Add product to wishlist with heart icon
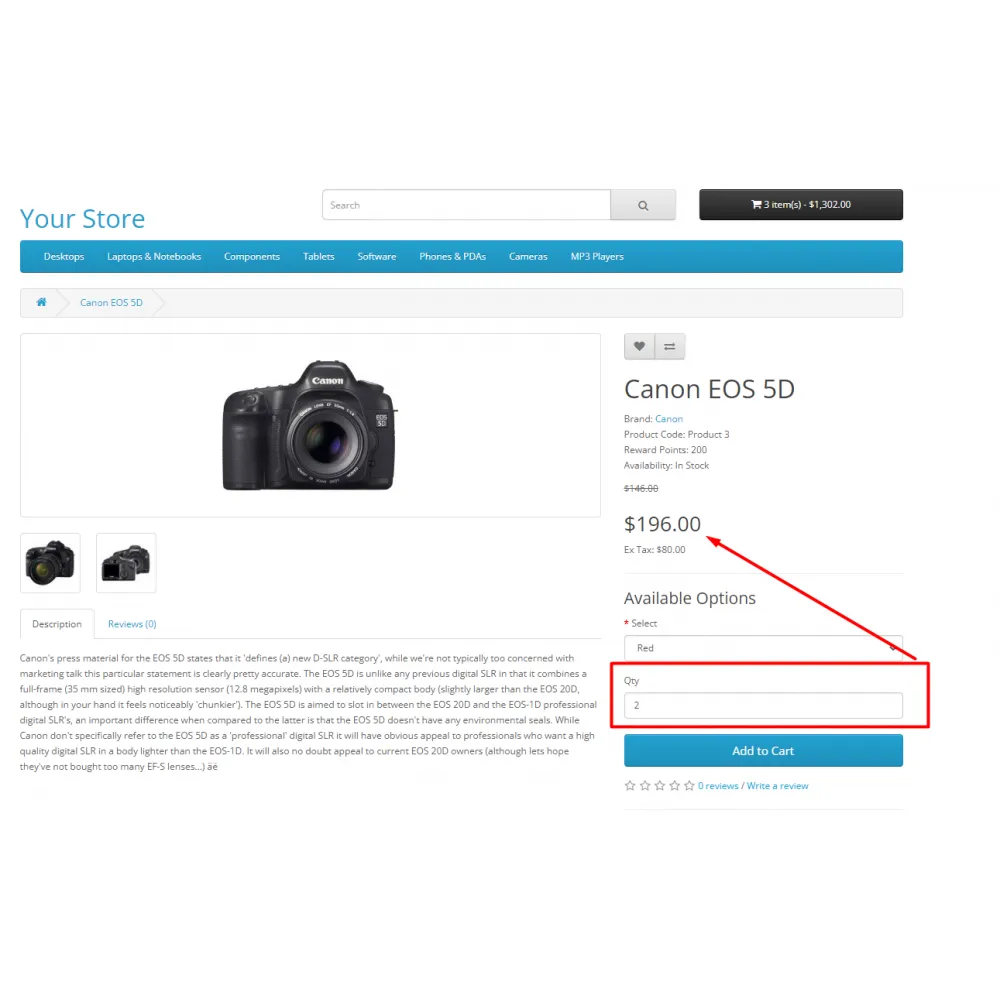The height and width of the screenshot is (1000, 1000). 639,346
